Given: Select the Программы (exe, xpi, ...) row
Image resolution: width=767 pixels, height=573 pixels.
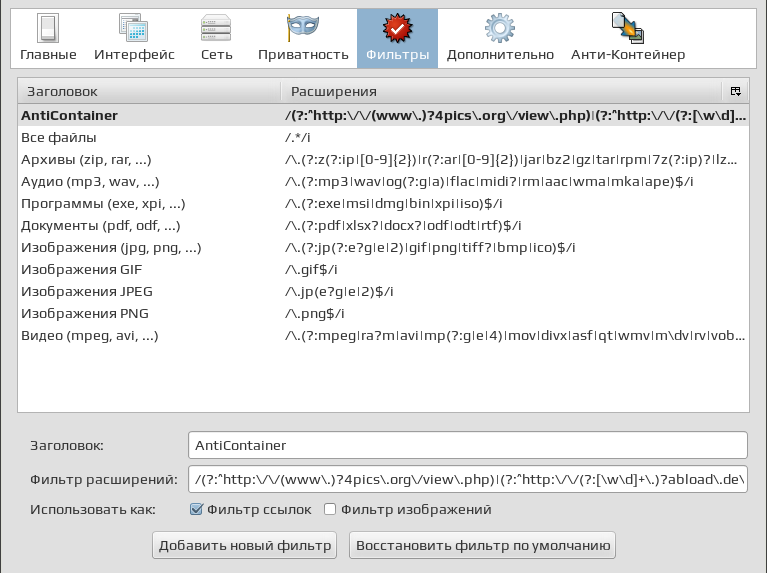Looking at the screenshot, I should click(383, 204).
